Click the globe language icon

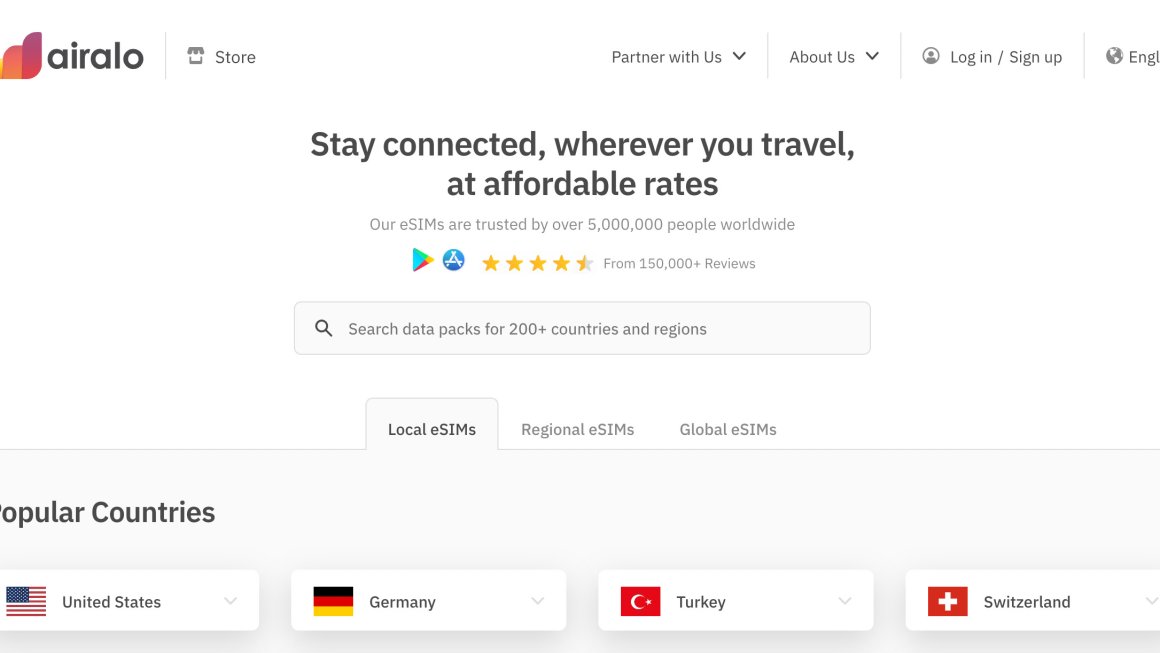coord(1114,56)
